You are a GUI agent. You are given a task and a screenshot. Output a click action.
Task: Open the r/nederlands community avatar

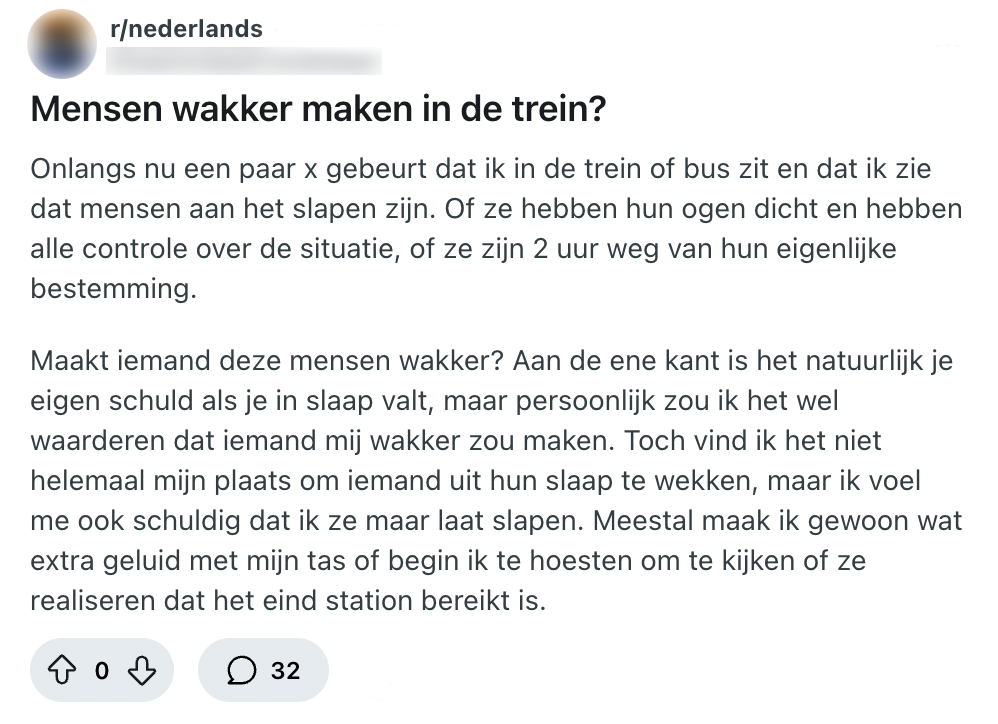coord(62,44)
